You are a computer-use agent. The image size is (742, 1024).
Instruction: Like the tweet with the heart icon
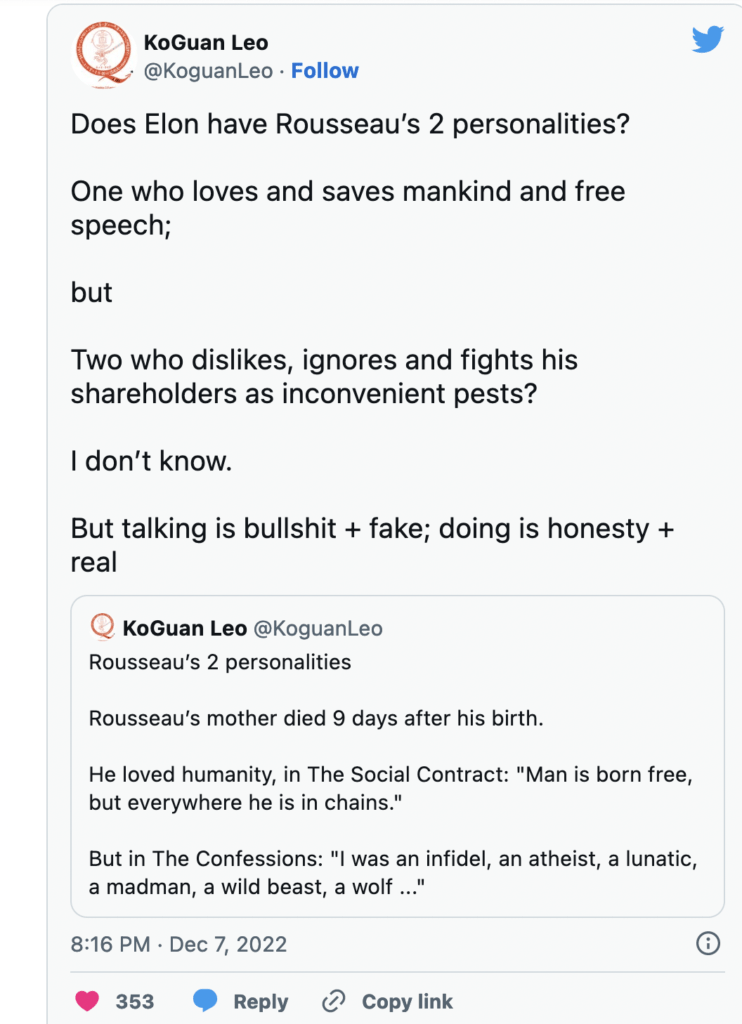tap(89, 1001)
